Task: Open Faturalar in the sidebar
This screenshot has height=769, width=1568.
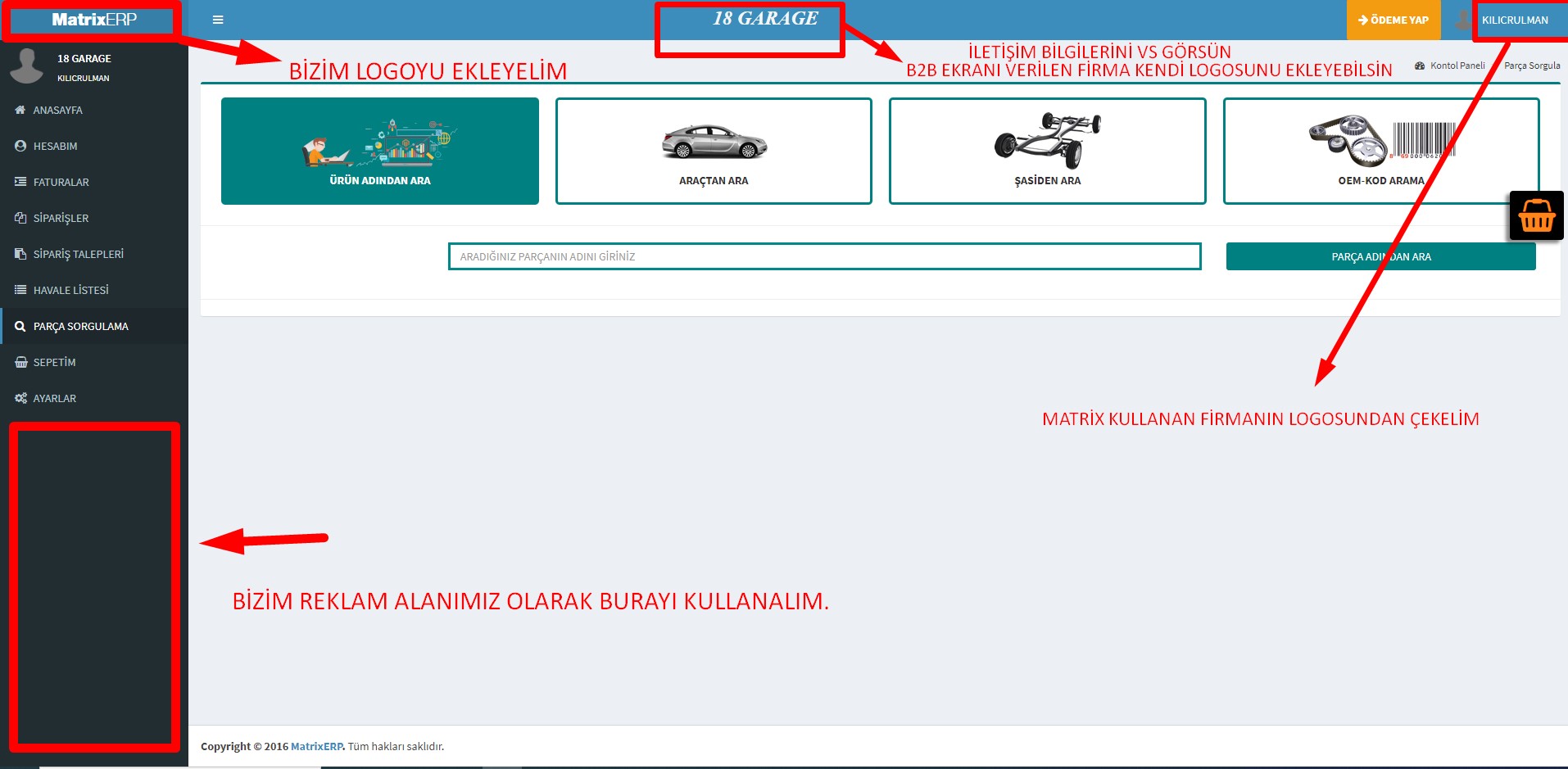Action: click(x=61, y=182)
